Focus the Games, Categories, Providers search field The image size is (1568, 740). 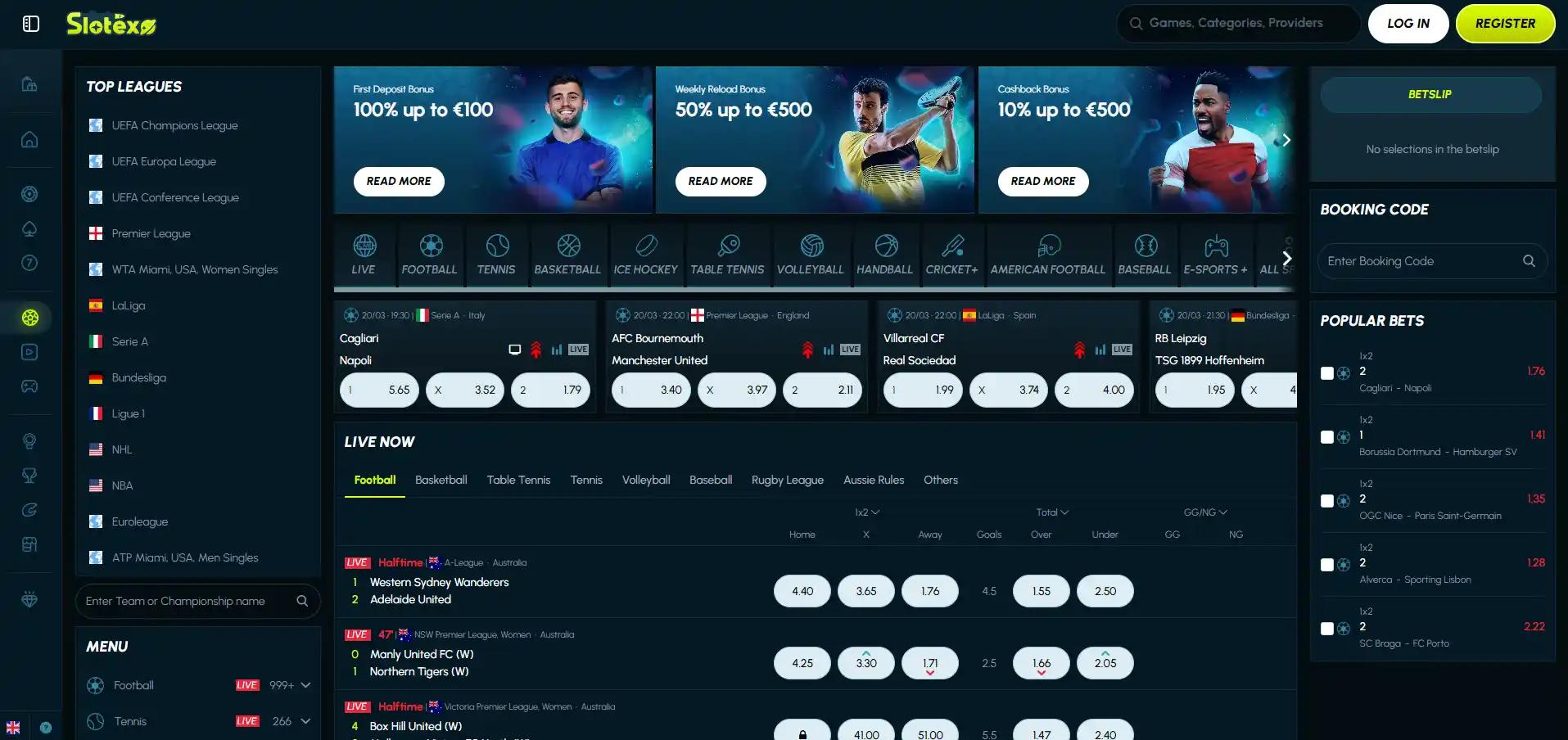[1238, 24]
